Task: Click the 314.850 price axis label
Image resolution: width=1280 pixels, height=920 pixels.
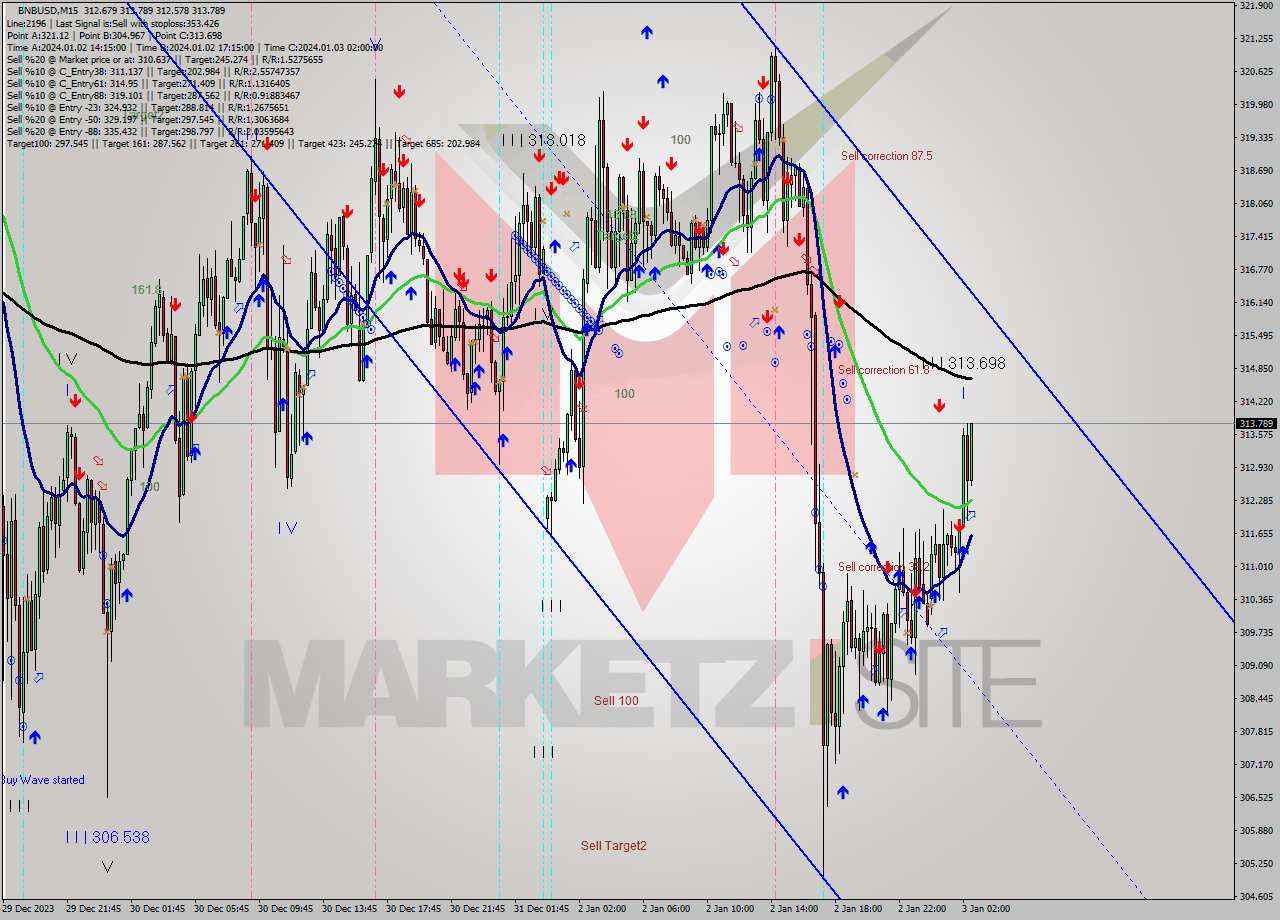Action: pyautogui.click(x=1256, y=369)
